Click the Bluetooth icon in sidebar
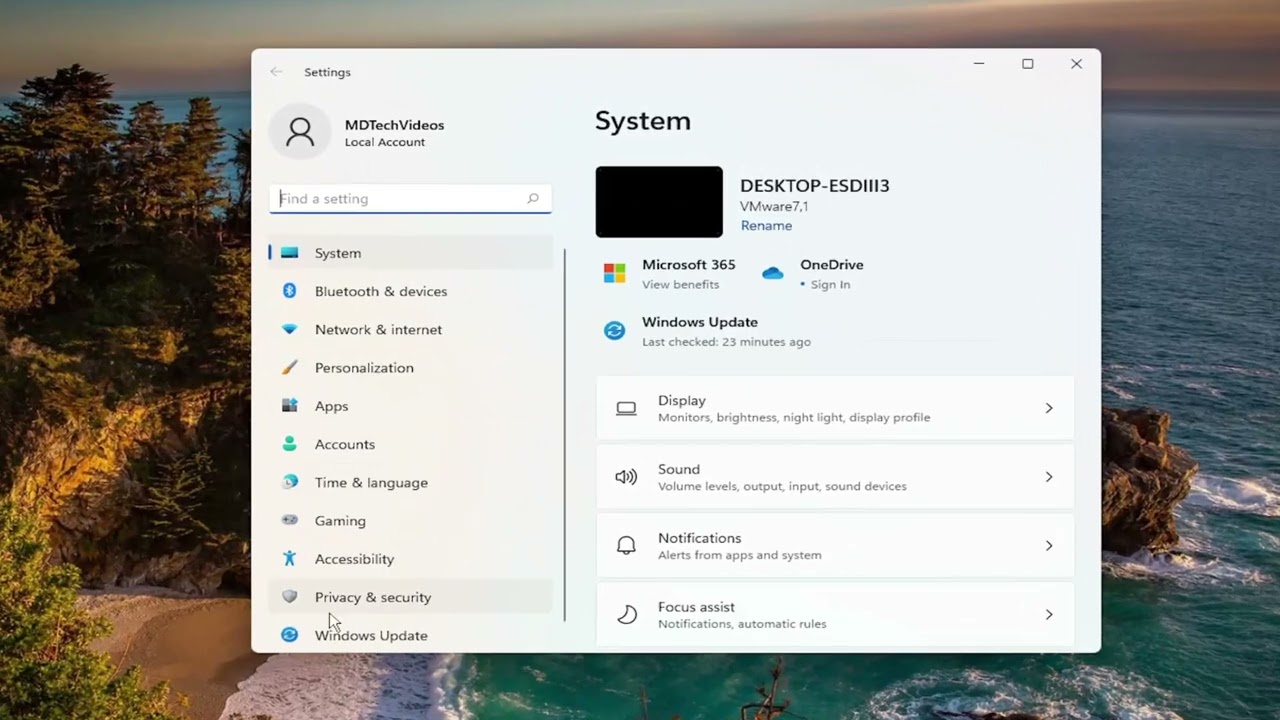This screenshot has height=720, width=1280. (289, 291)
